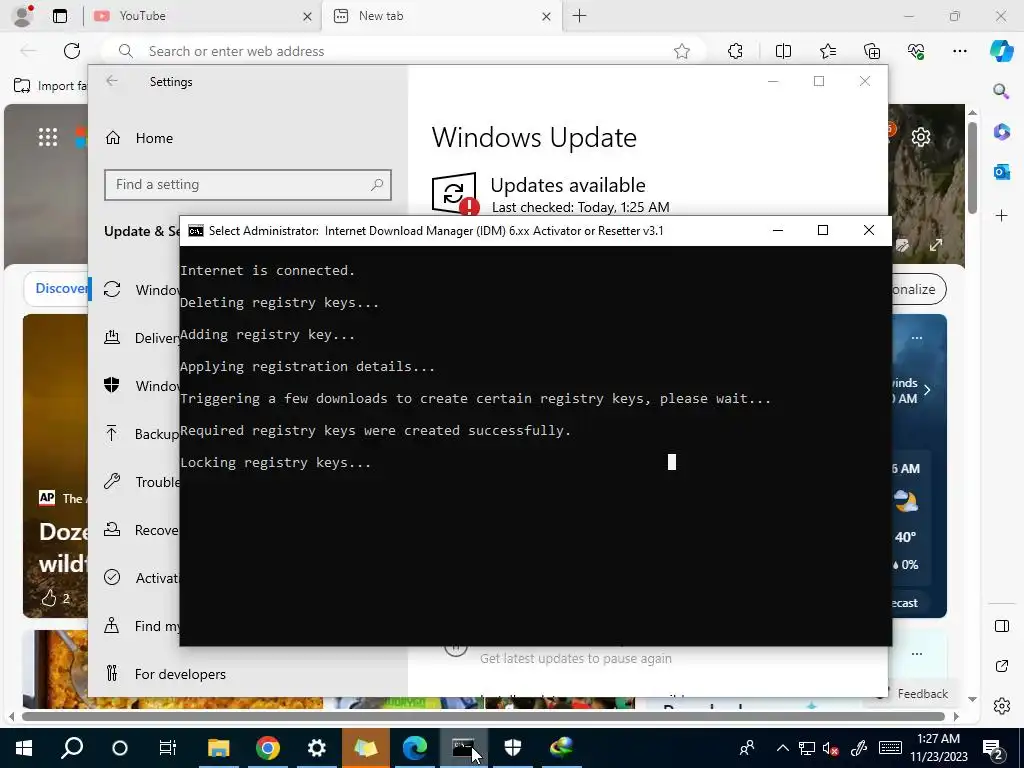Close the IDM Activator console window
The image size is (1024, 768).
pyautogui.click(x=869, y=230)
